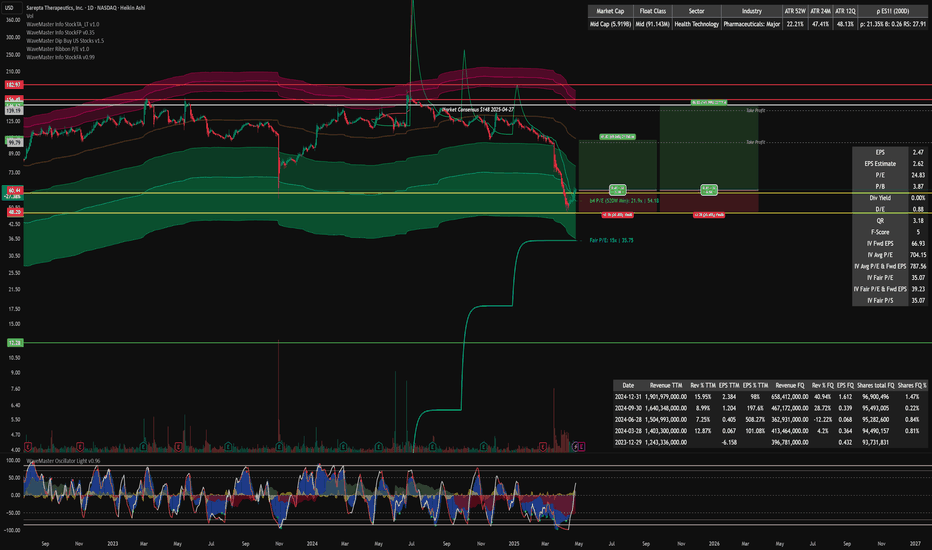The image size is (932, 550).
Task: Click the Div Yield row label
Action: point(880,198)
